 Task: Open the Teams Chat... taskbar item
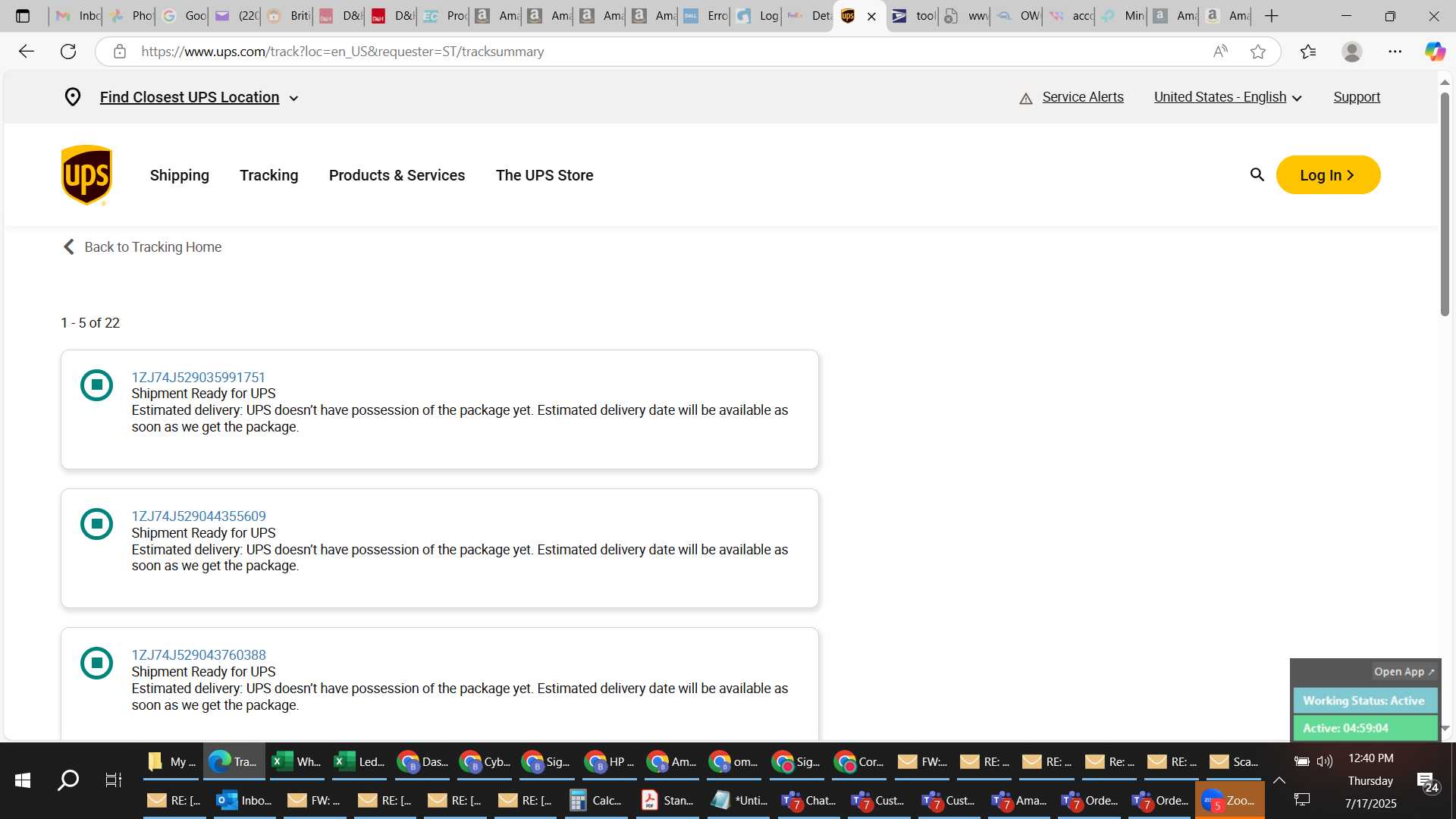[x=809, y=800]
